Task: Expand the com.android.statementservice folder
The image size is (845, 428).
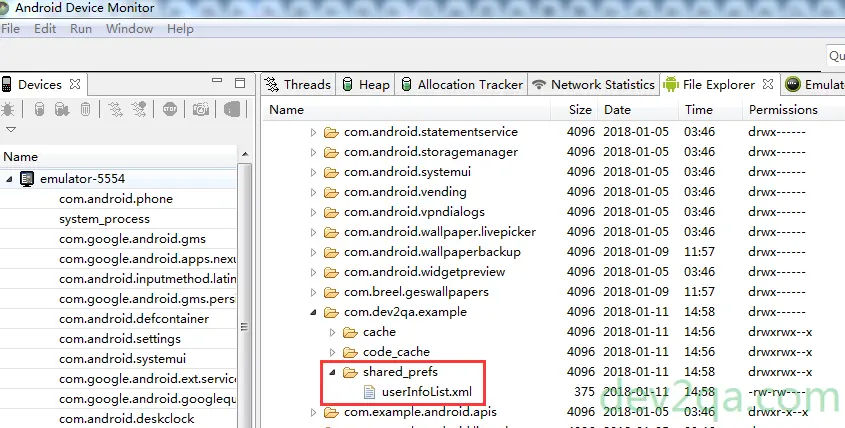Action: coord(313,132)
